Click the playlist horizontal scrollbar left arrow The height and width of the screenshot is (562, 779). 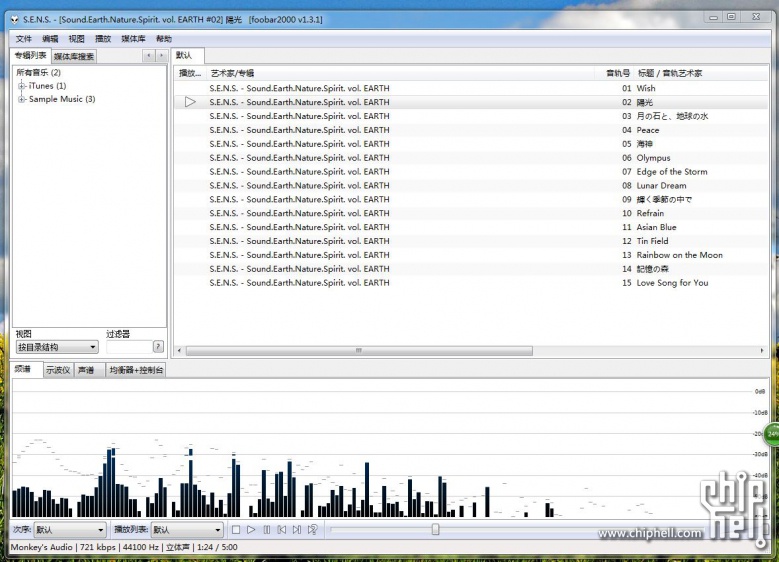179,351
